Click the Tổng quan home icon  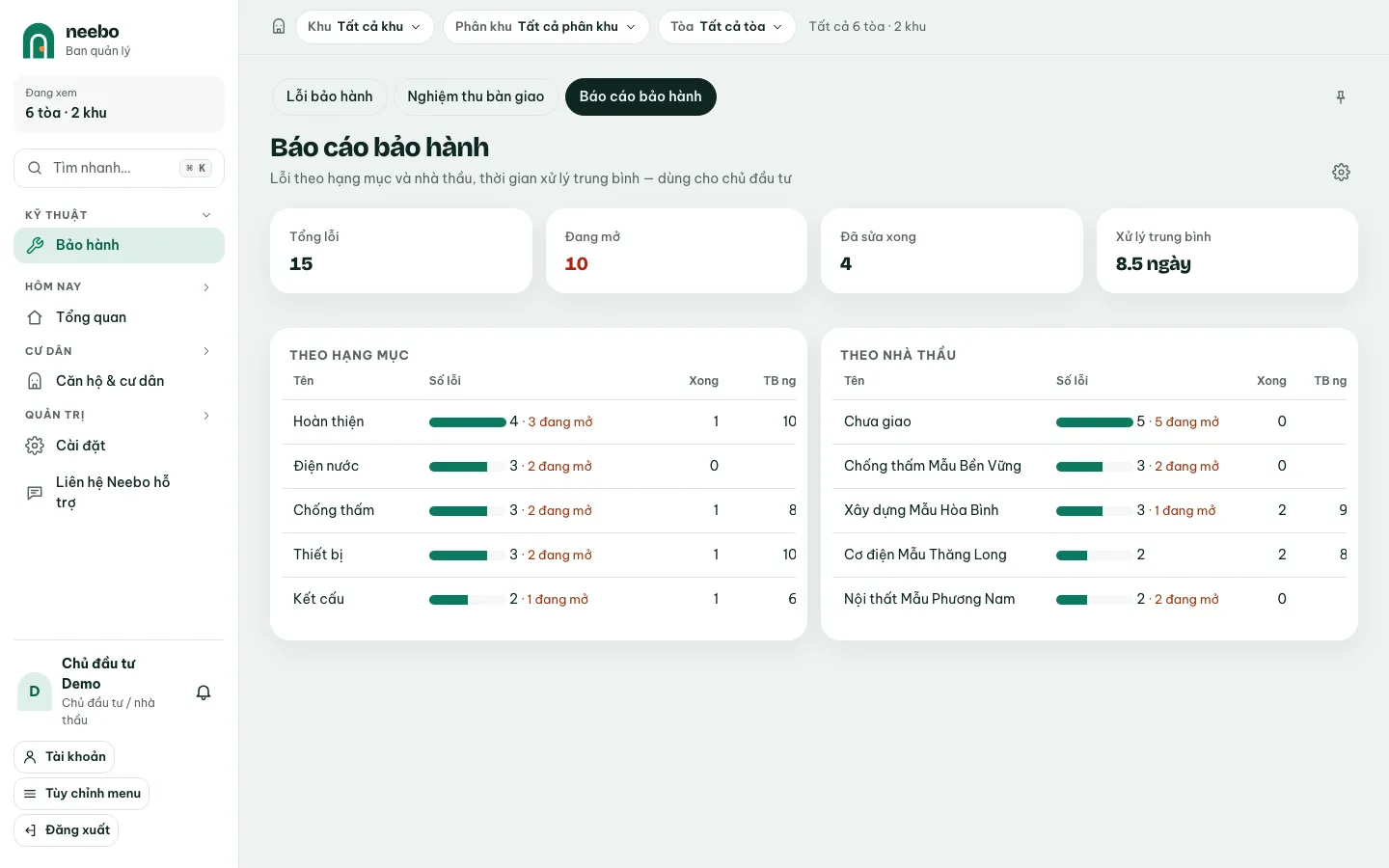click(x=35, y=317)
